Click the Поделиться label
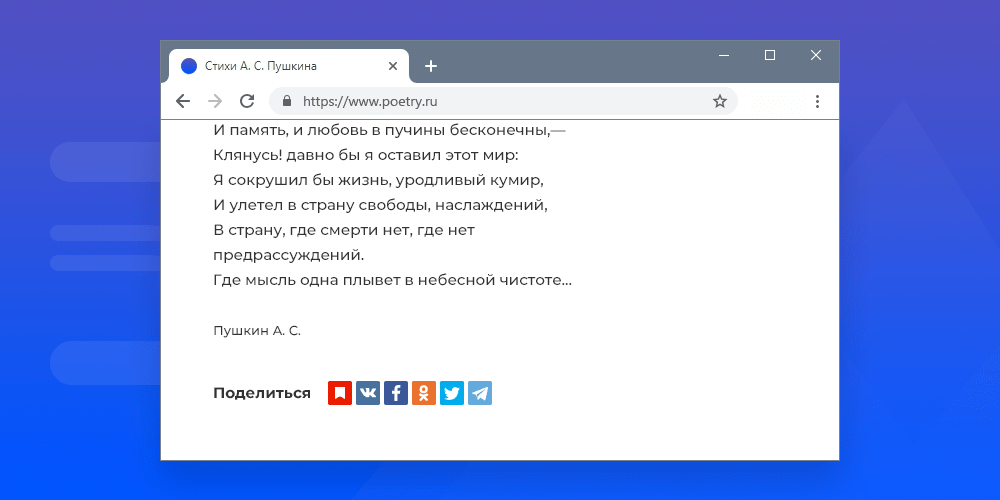This screenshot has height=500, width=1000. coord(262,393)
